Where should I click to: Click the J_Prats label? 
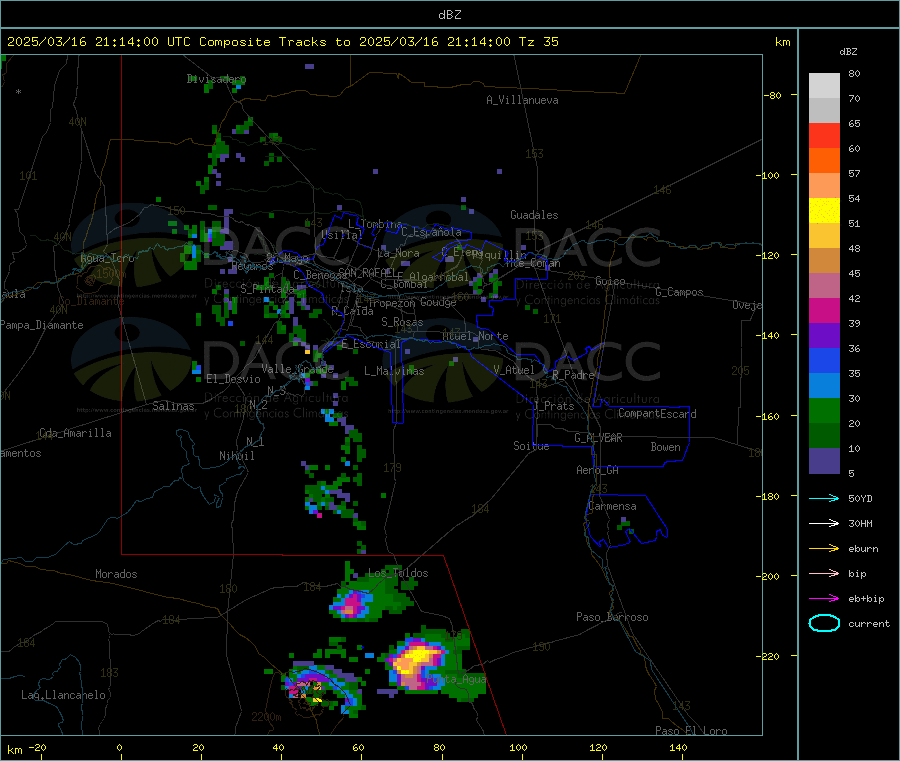click(x=554, y=406)
